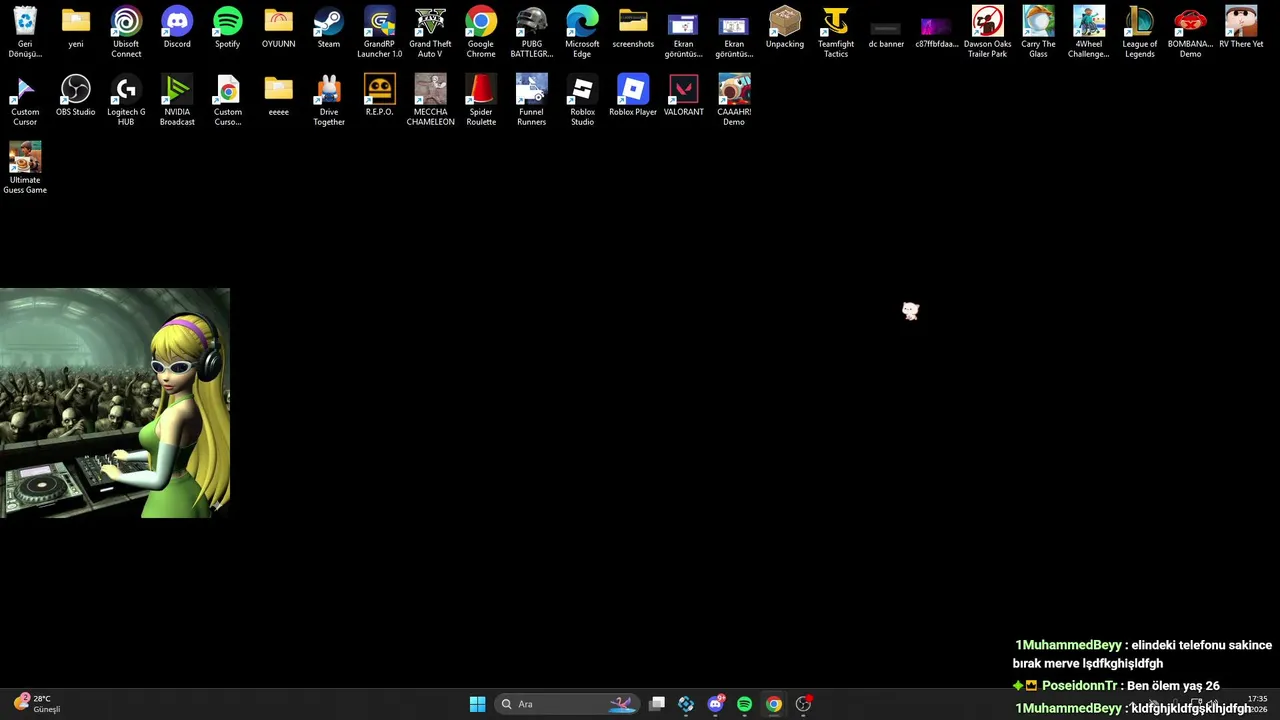Switch to OBS Studio in the taskbar
Screen dimensions: 1280x720
click(803, 704)
